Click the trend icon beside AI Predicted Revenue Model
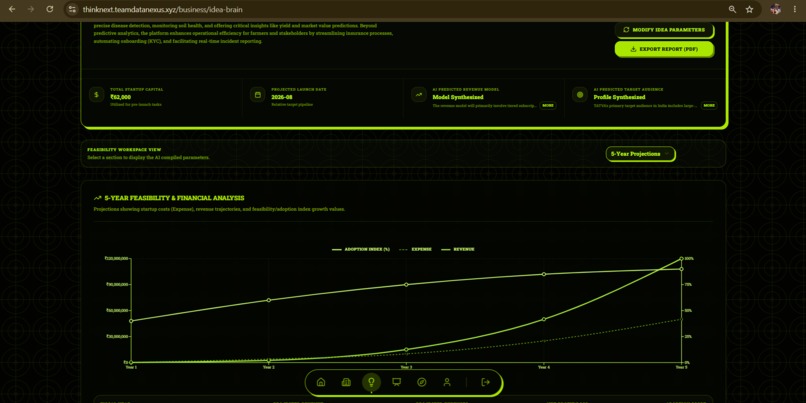This screenshot has height=403, width=806. (x=419, y=95)
